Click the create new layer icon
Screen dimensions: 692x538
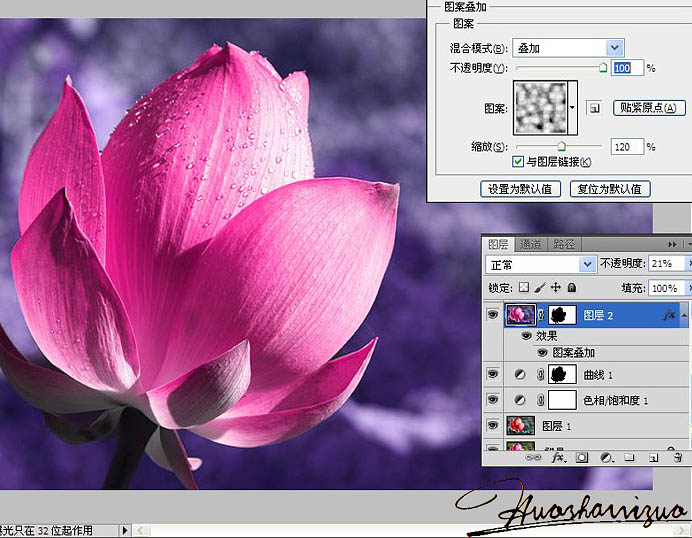pyautogui.click(x=652, y=457)
